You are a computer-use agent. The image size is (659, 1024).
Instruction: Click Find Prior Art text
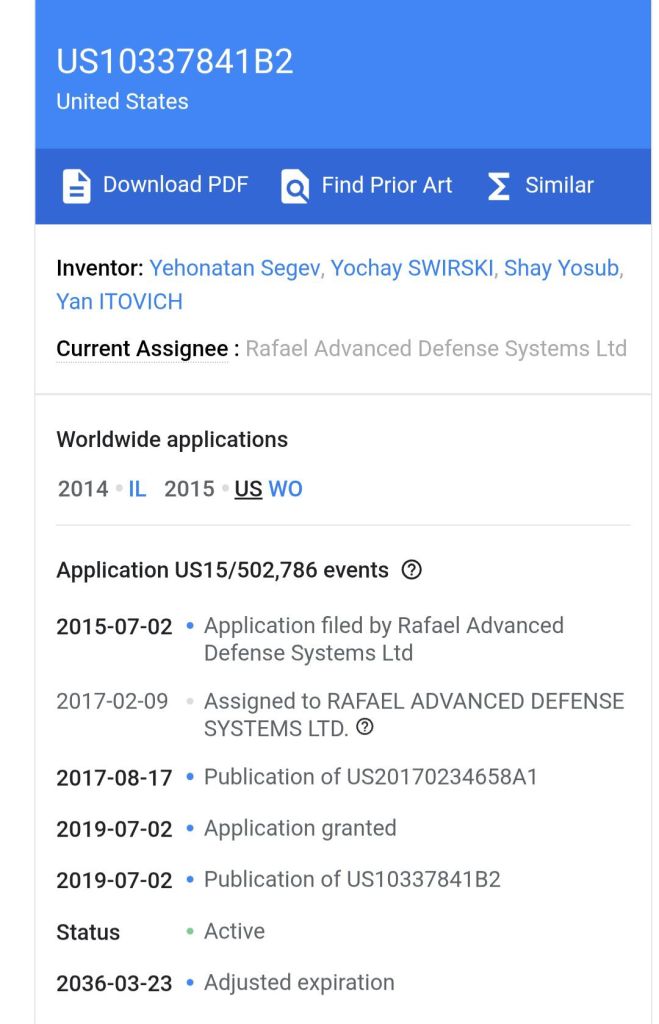coord(386,185)
